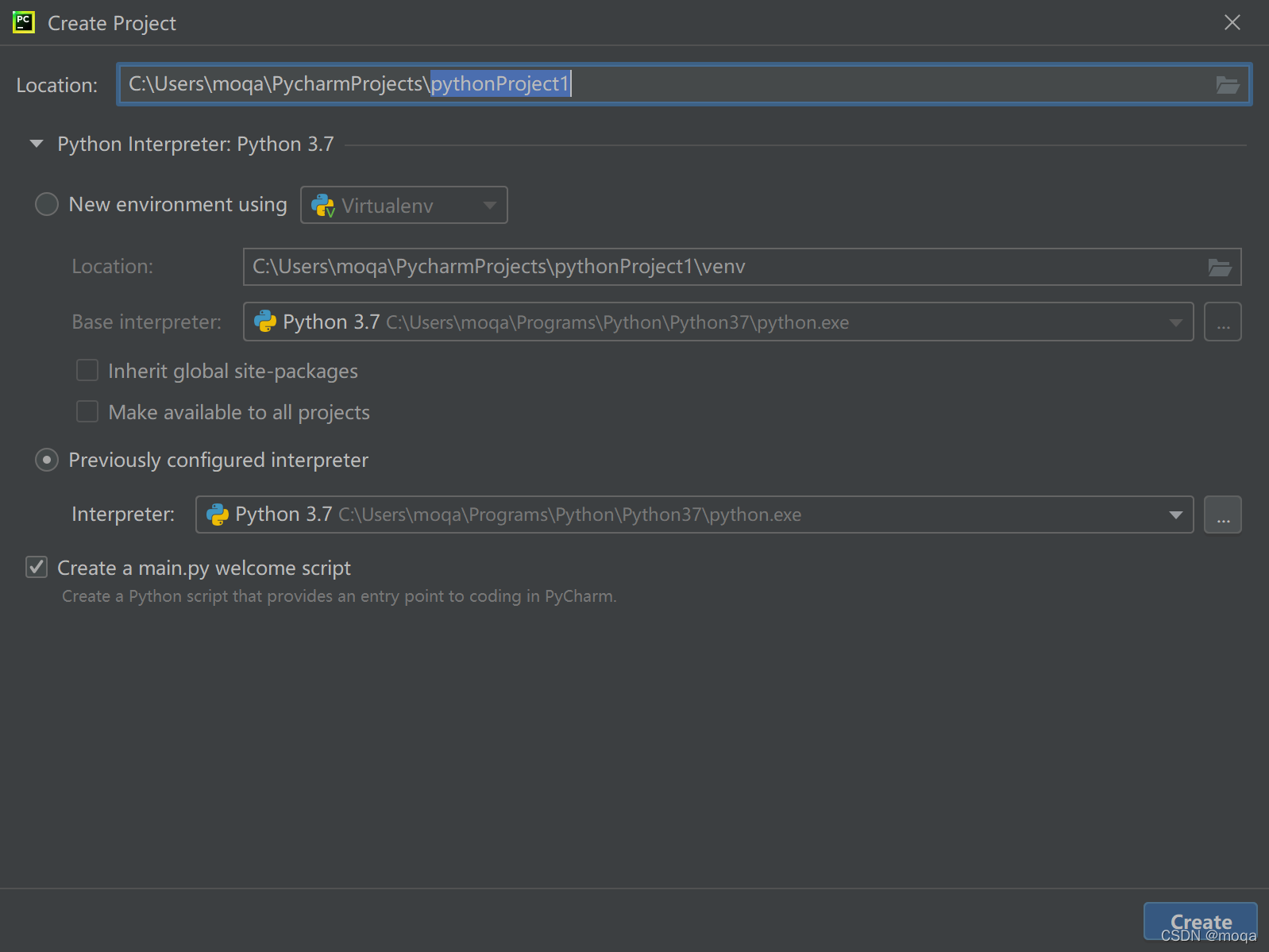Viewport: 1269px width, 952px height.
Task: Close the Create Project dialog
Action: click(x=1232, y=22)
